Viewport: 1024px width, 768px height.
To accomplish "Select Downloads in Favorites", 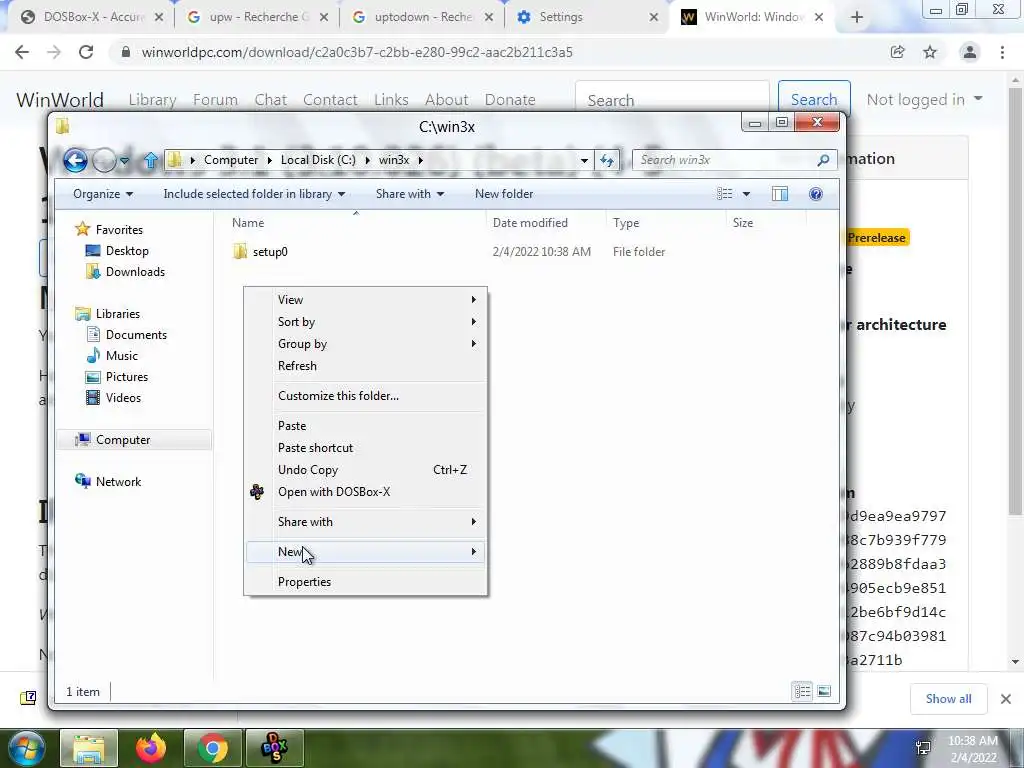I will [x=135, y=272].
